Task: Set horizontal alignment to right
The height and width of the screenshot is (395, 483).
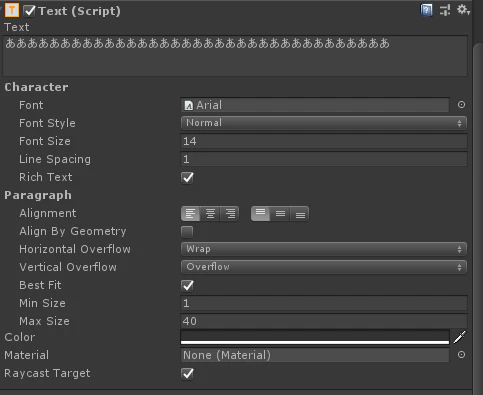Action: 230,214
